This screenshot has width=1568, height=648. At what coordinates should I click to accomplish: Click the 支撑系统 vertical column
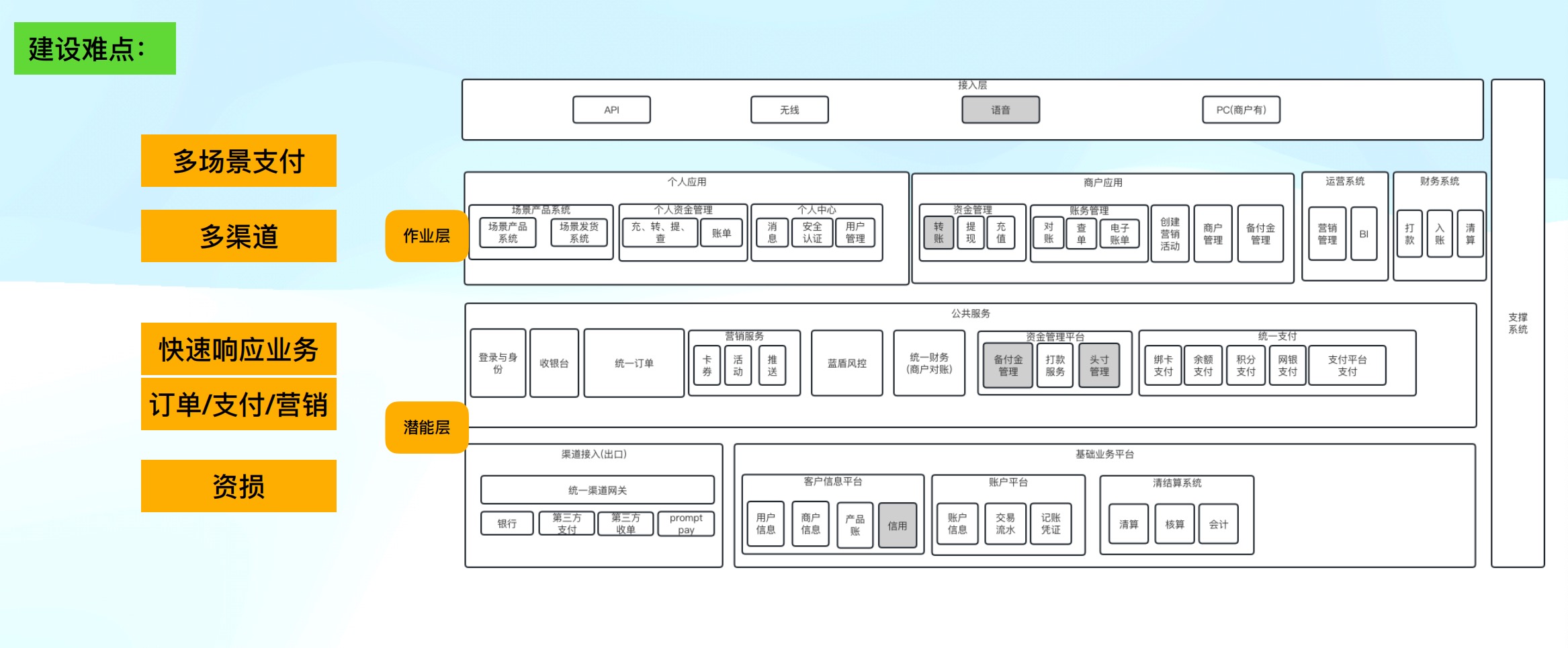[x=1518, y=323]
